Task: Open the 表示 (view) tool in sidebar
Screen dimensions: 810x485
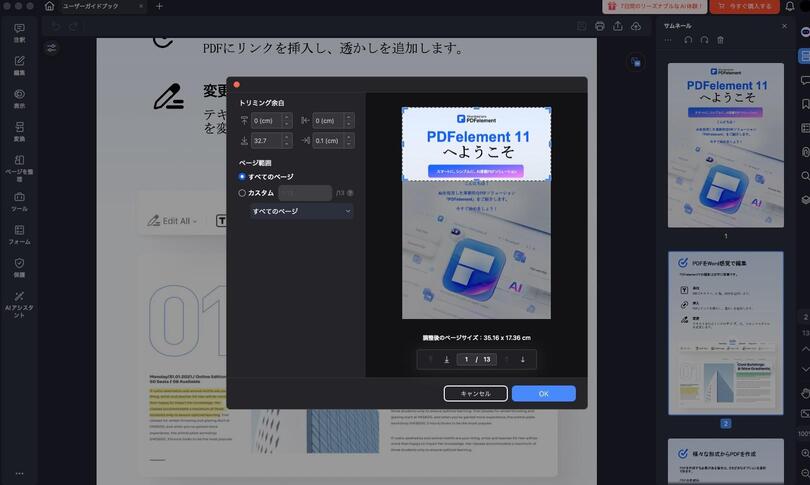Action: click(x=19, y=99)
